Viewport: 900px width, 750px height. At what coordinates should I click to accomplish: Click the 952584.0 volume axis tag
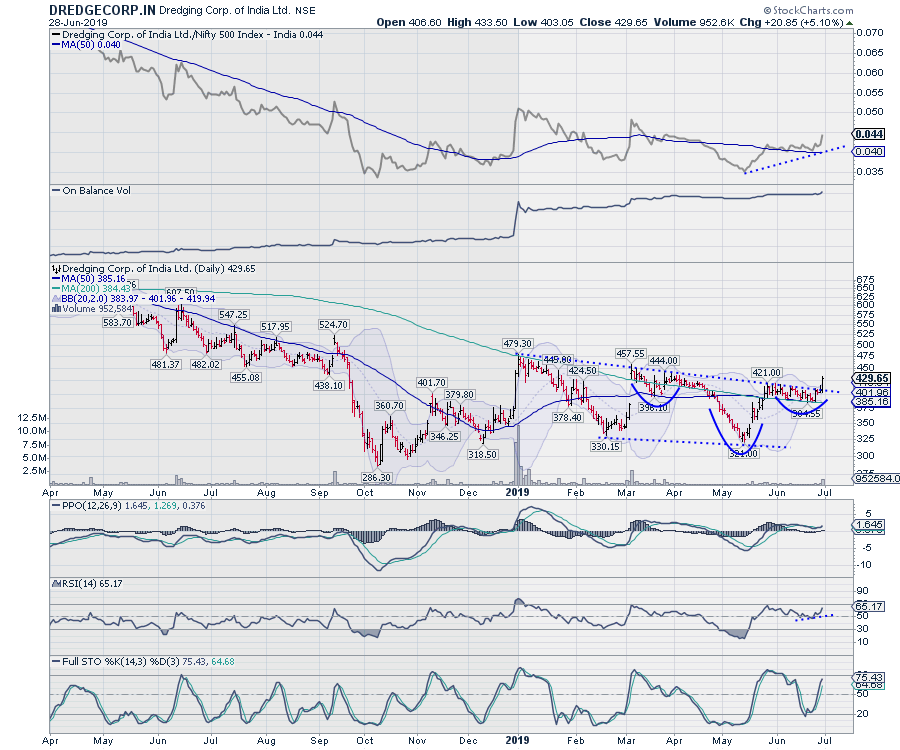coord(876,478)
